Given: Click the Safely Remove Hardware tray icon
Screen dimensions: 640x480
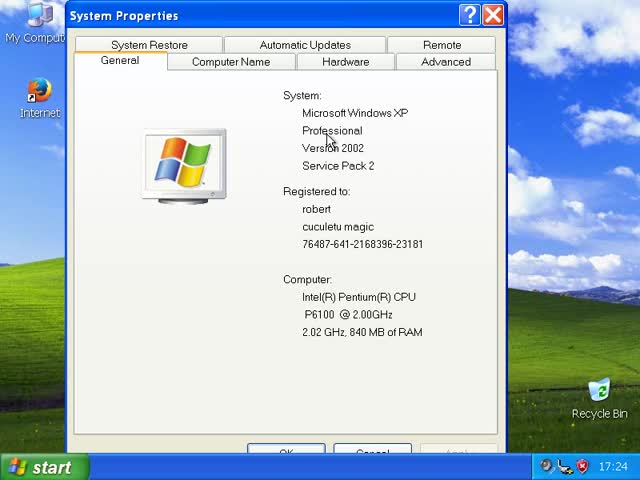Looking at the screenshot, I should click(x=565, y=467).
